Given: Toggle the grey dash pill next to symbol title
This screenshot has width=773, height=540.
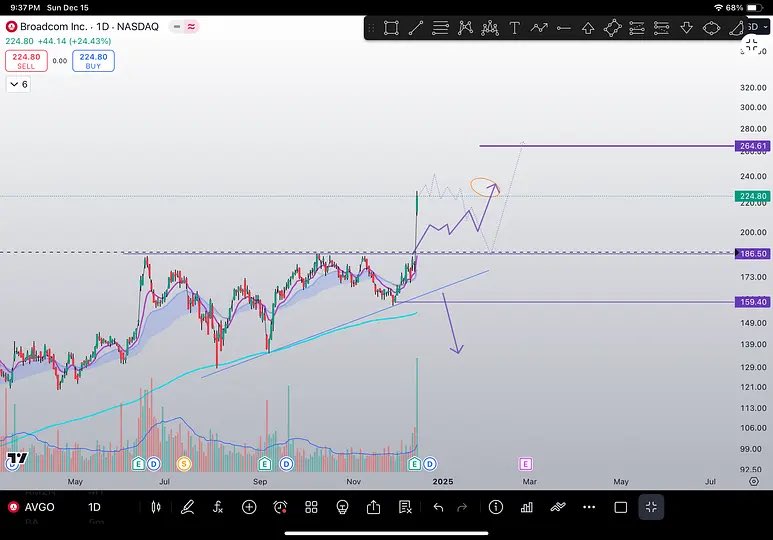Looking at the screenshot, I should pos(176,27).
